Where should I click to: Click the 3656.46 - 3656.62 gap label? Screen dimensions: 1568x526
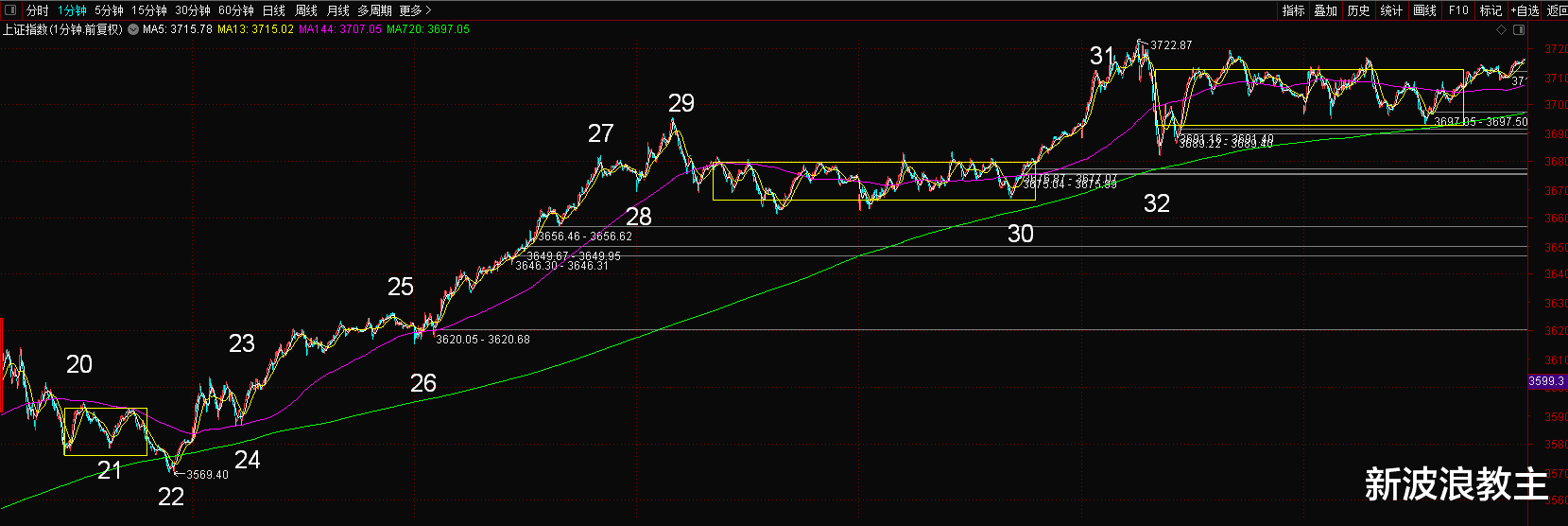(x=585, y=237)
